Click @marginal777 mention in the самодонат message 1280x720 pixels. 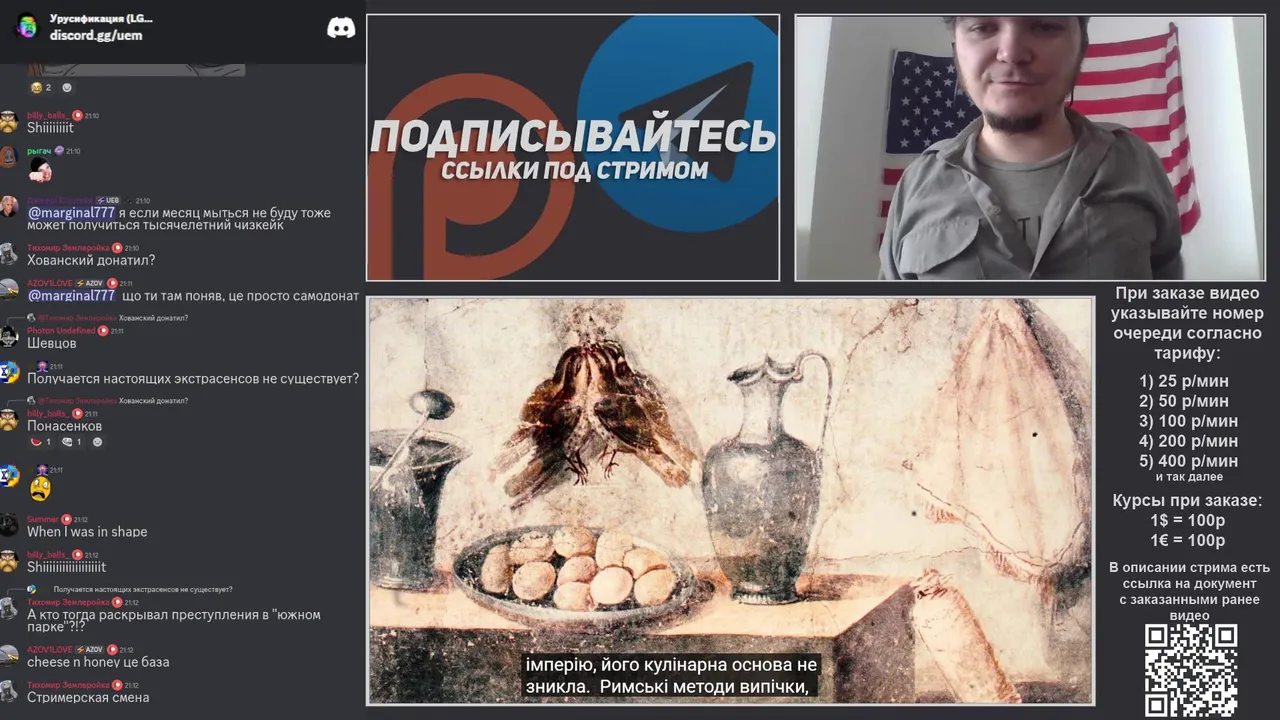[71, 296]
